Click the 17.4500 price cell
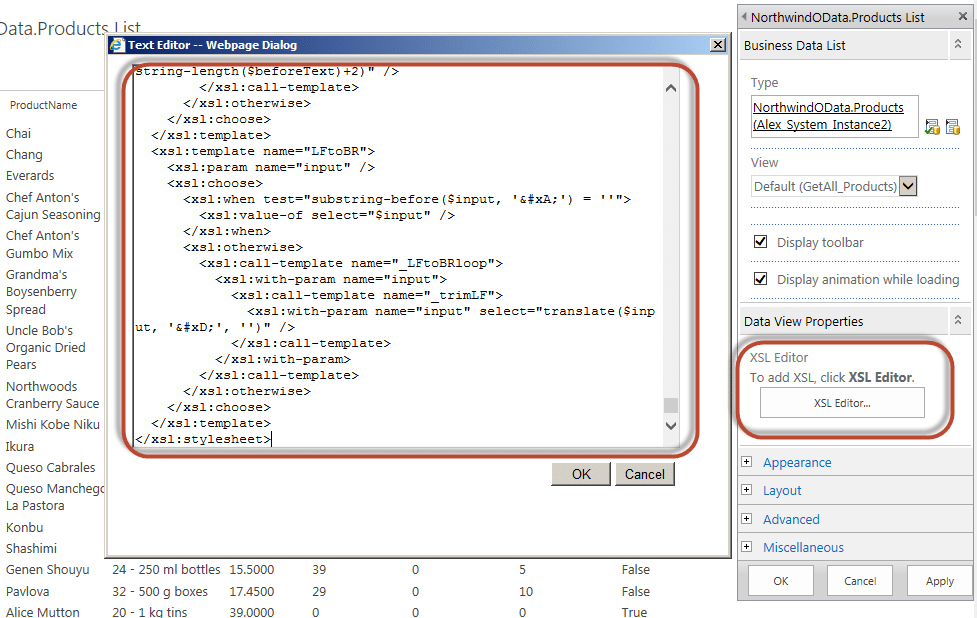The image size is (977, 618). pos(251,591)
